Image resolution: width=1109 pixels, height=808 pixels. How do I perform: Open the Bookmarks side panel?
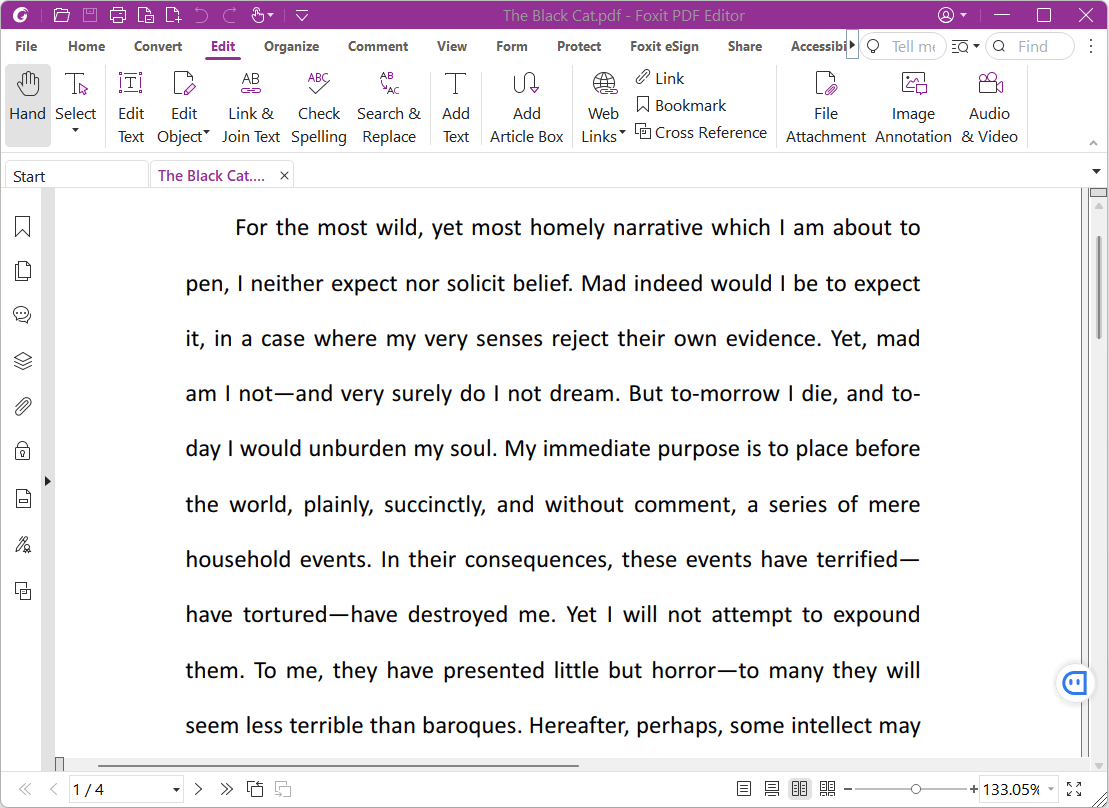pos(23,226)
